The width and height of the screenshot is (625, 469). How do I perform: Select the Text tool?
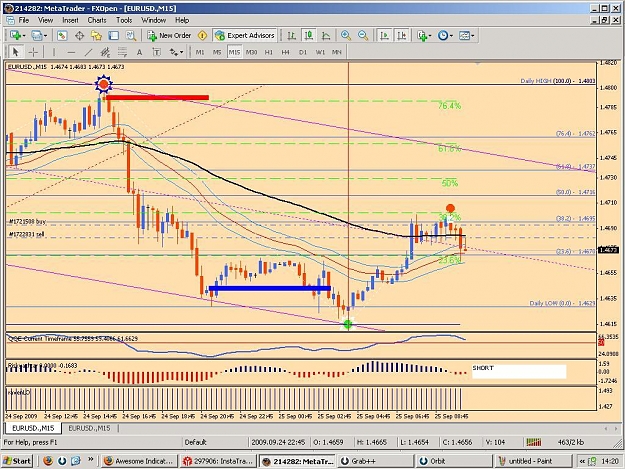139,52
